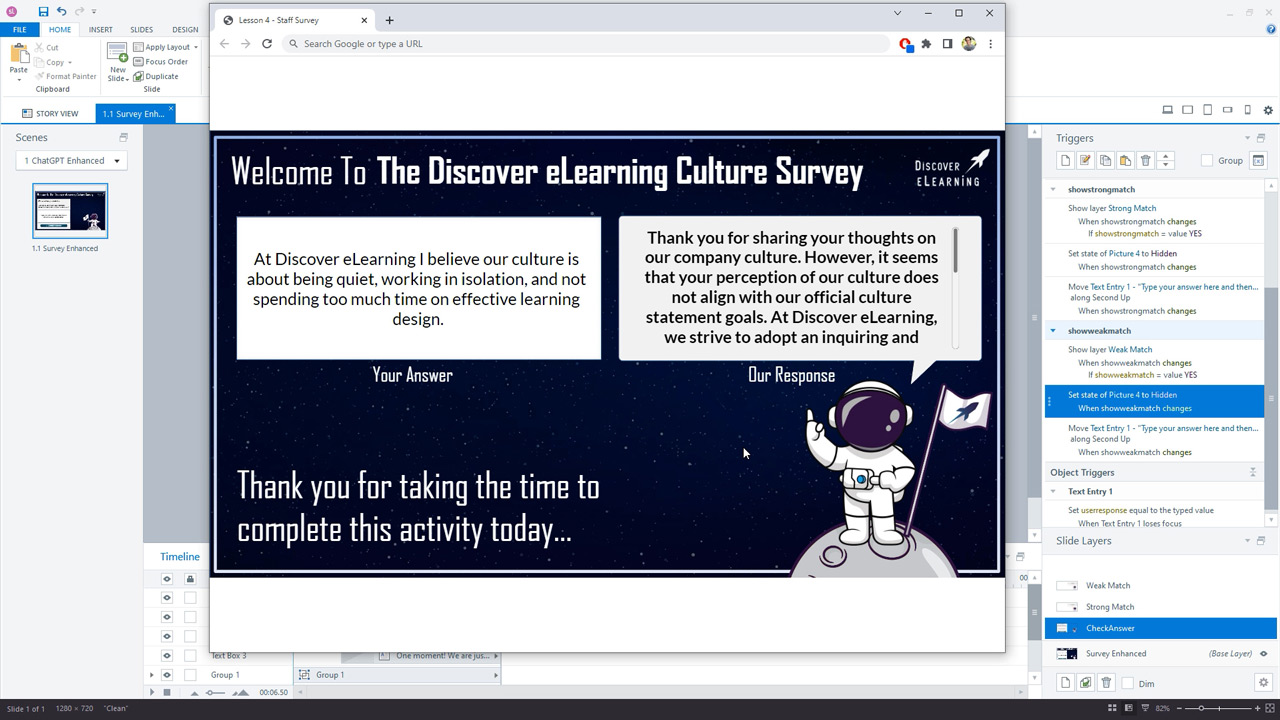Delete the selected trigger with the trash icon
This screenshot has height=720, width=1280.
[1145, 160]
